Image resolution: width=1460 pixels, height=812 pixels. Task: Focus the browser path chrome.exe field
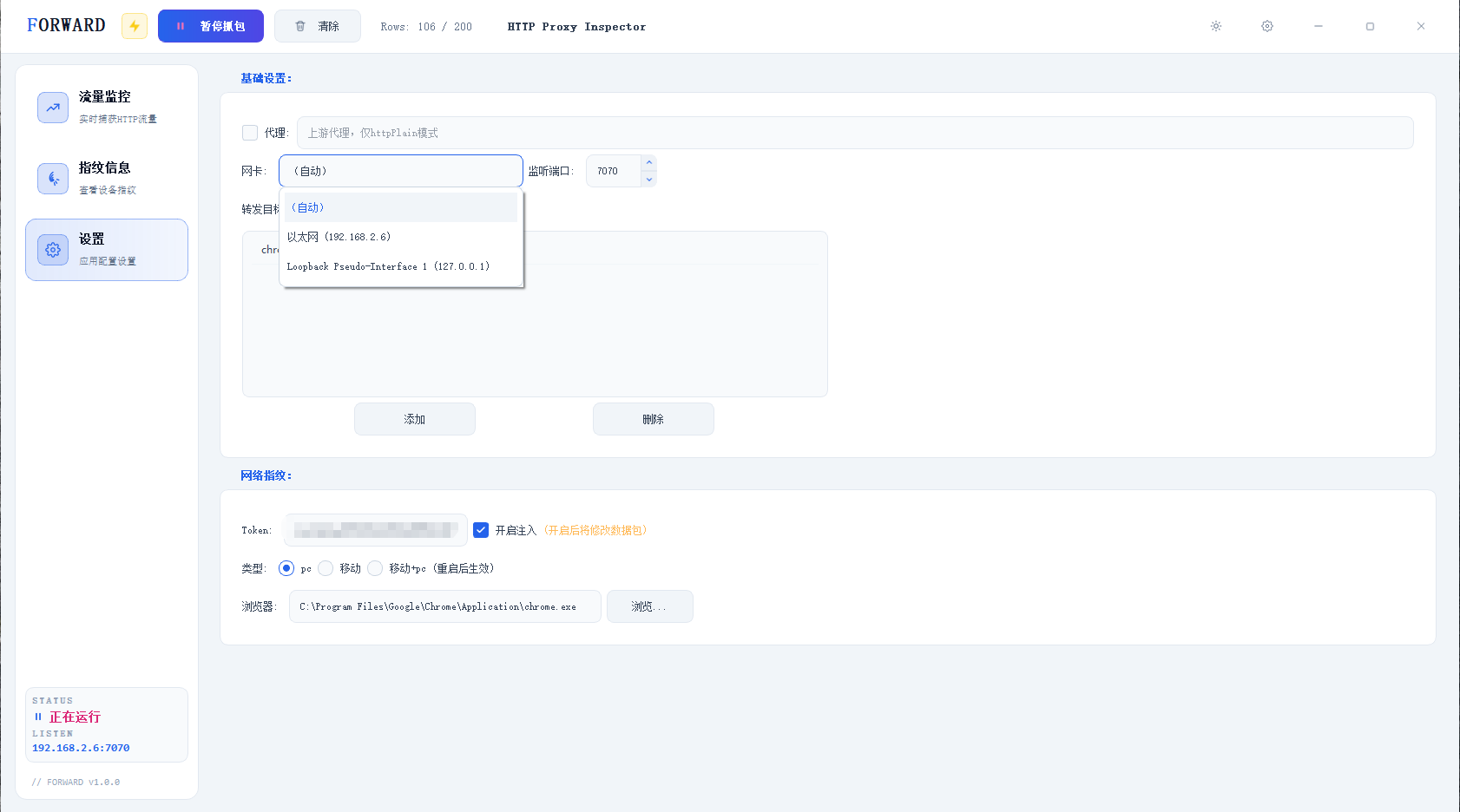(445, 606)
